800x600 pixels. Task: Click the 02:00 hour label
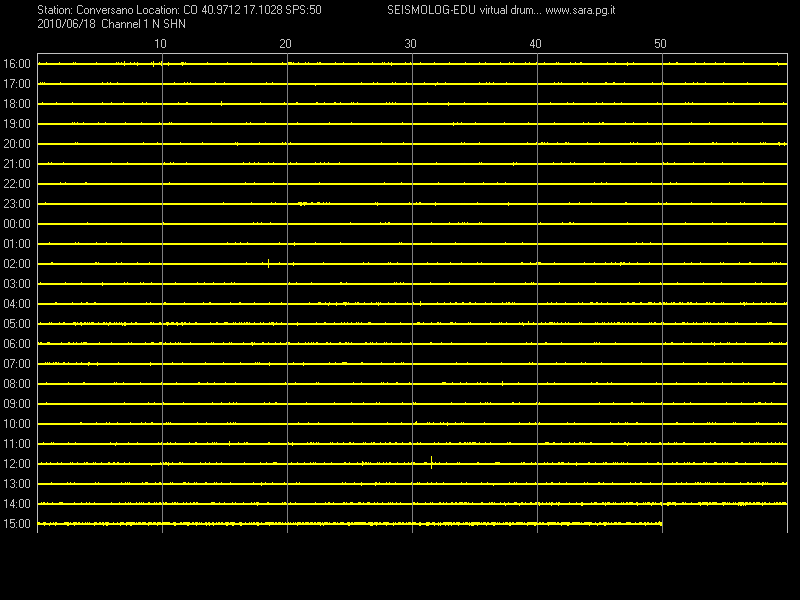17,264
